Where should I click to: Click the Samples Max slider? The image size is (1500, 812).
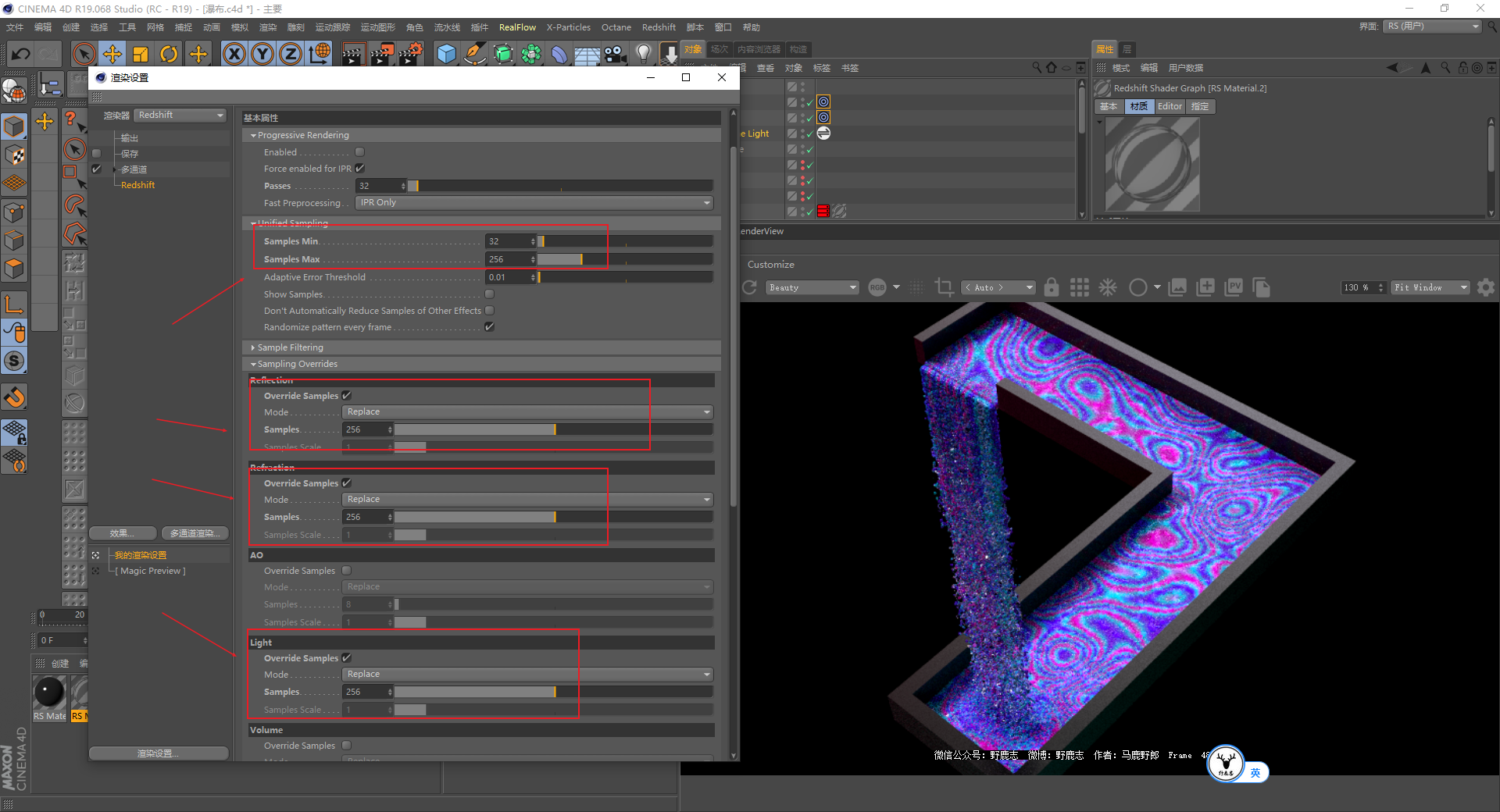[x=624, y=259]
